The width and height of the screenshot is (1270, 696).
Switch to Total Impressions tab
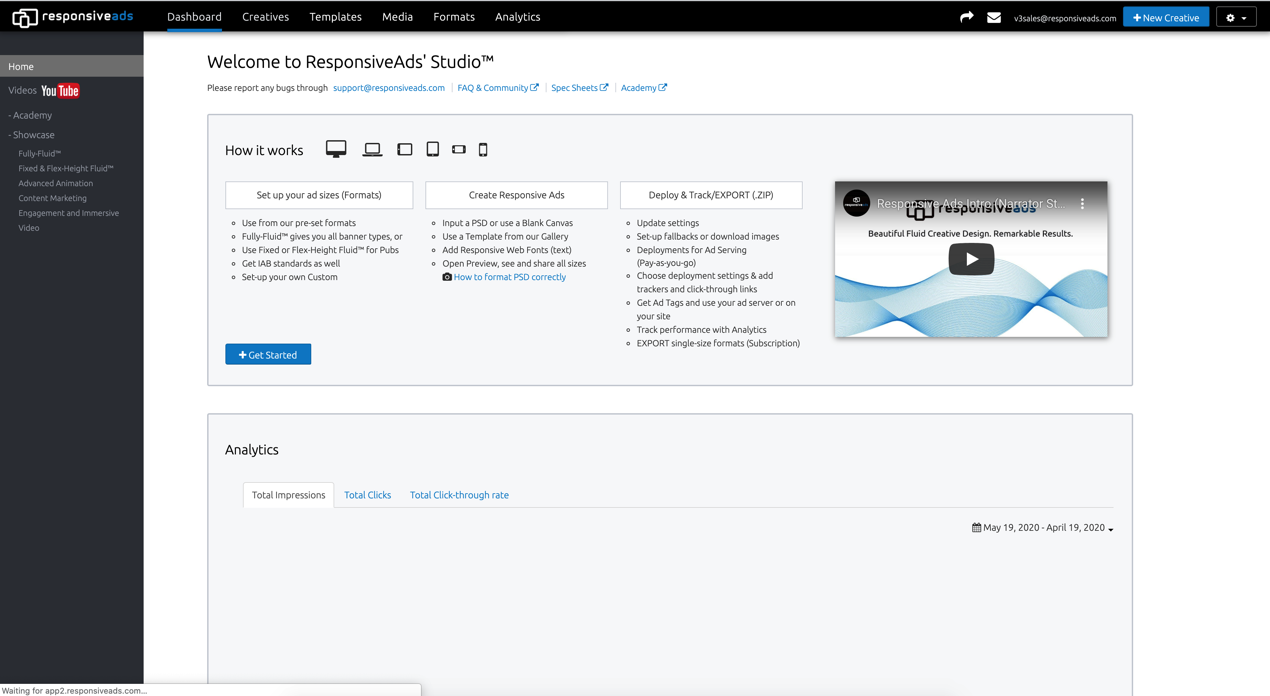point(289,495)
